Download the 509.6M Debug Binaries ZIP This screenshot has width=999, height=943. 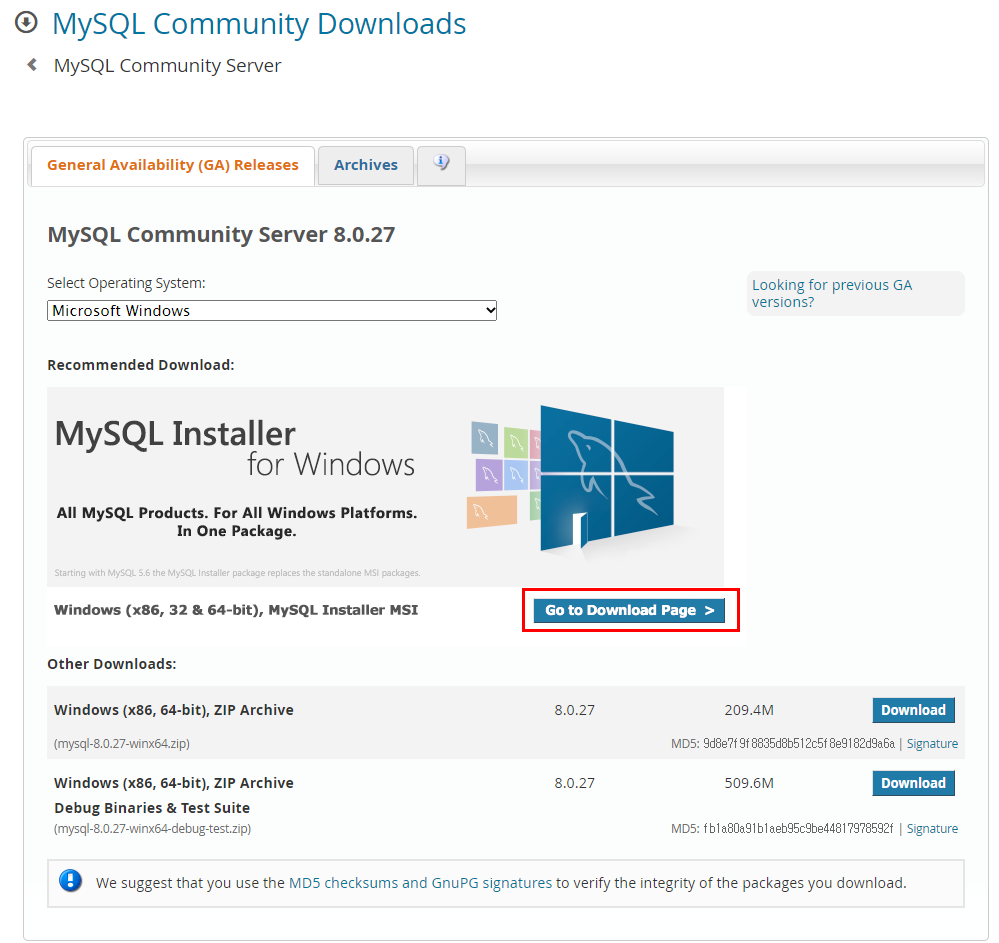coord(913,783)
